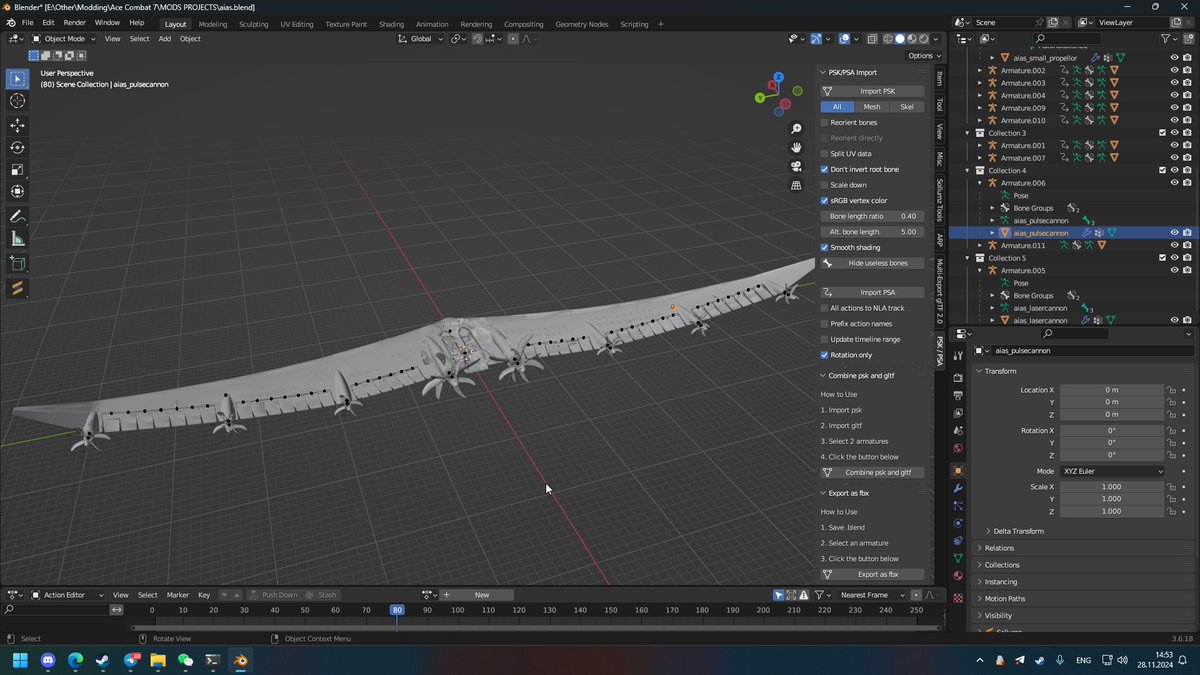Select Mesh import mode button
The height and width of the screenshot is (675, 1200).
tap(872, 107)
